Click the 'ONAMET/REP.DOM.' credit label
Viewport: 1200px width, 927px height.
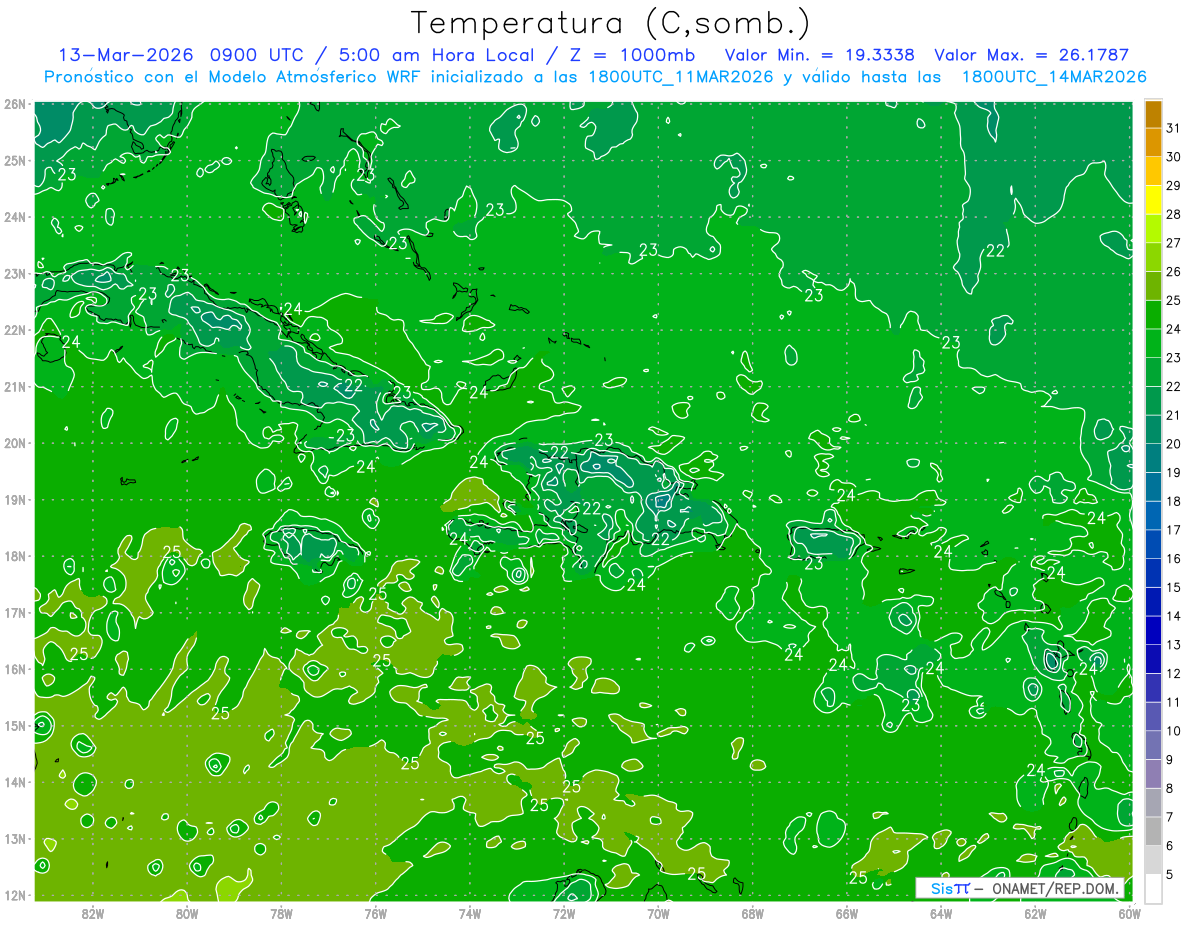1055,888
